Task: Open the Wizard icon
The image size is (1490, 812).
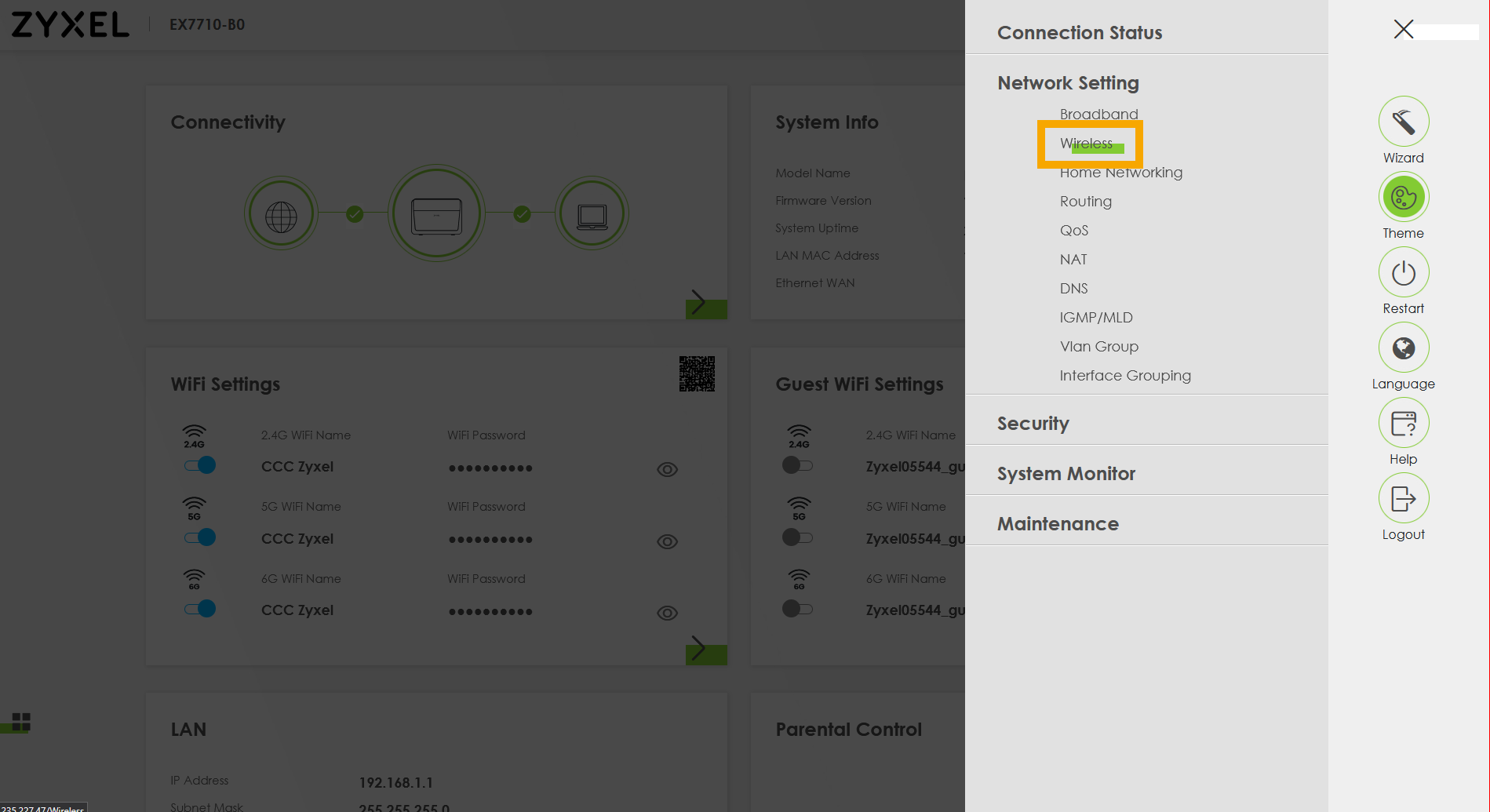Action: pyautogui.click(x=1403, y=122)
